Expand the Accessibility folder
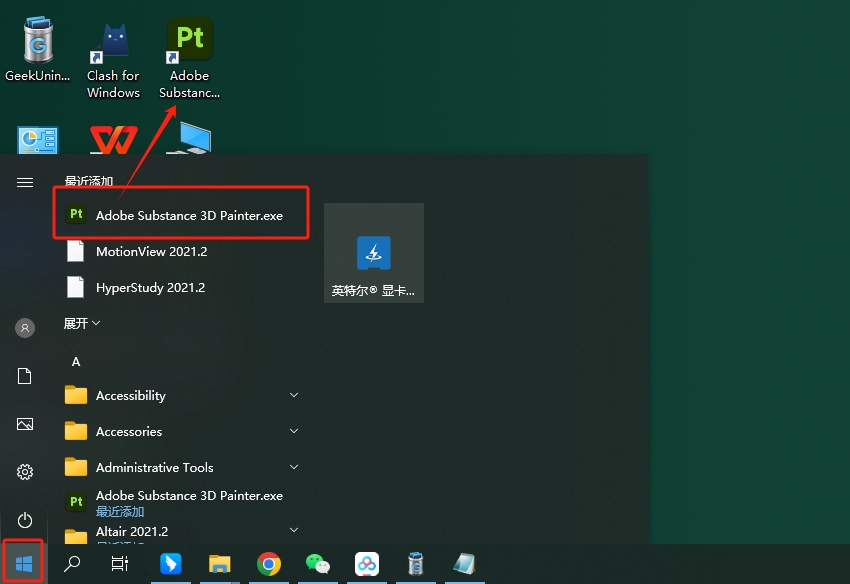This screenshot has width=850, height=584. (130, 395)
